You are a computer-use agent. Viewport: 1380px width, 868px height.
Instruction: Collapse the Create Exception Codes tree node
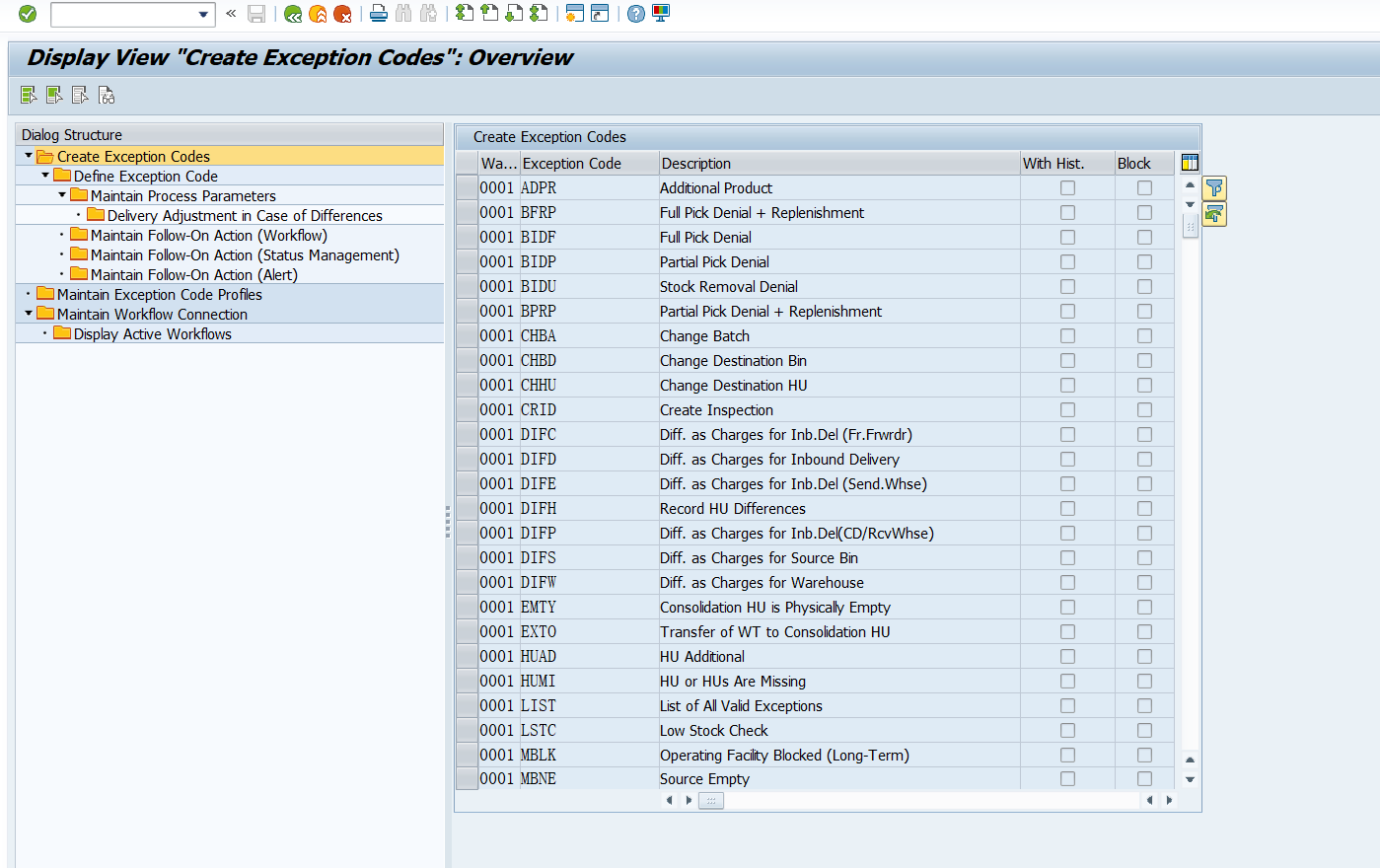[29, 156]
